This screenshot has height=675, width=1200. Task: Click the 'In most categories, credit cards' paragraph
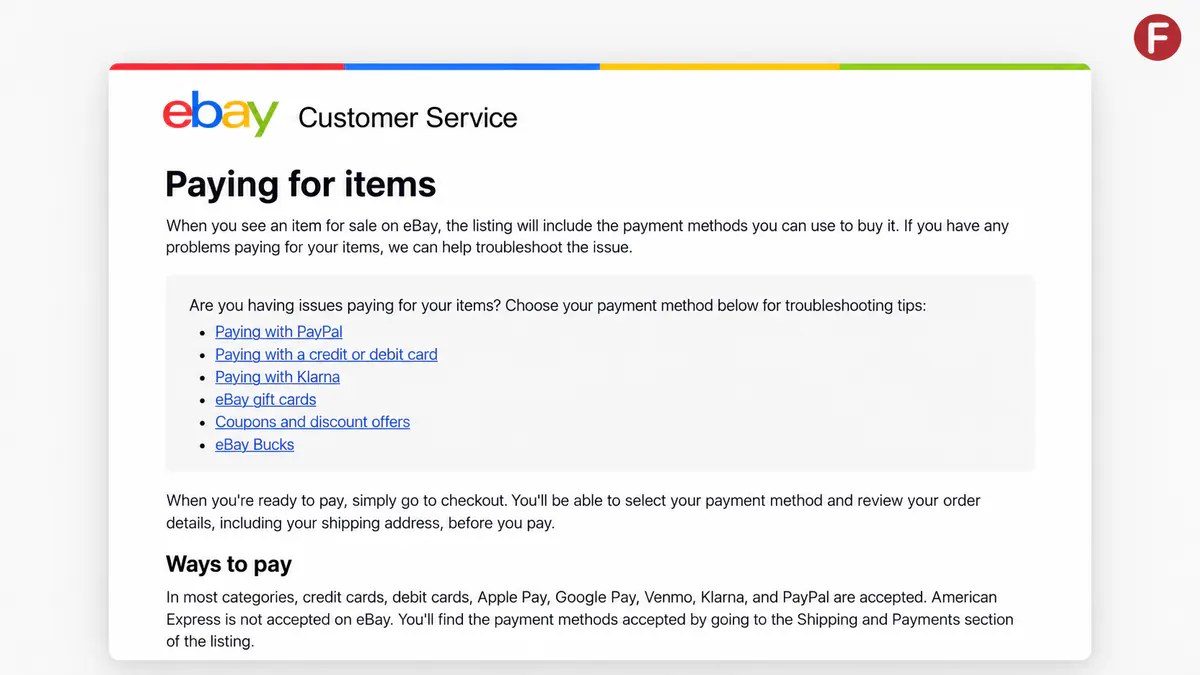tap(590, 619)
